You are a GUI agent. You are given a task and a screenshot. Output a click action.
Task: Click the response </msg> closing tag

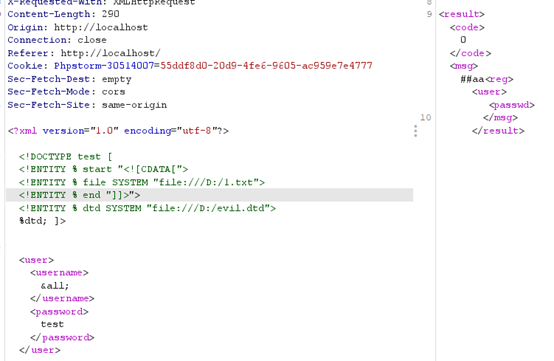click(500, 118)
